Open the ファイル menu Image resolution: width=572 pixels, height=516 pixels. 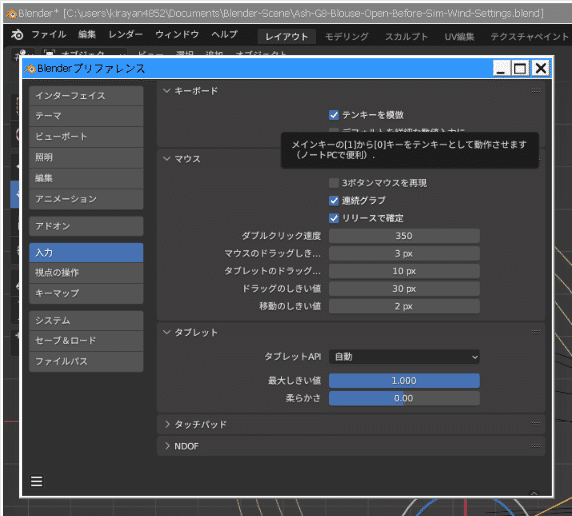tap(49, 35)
